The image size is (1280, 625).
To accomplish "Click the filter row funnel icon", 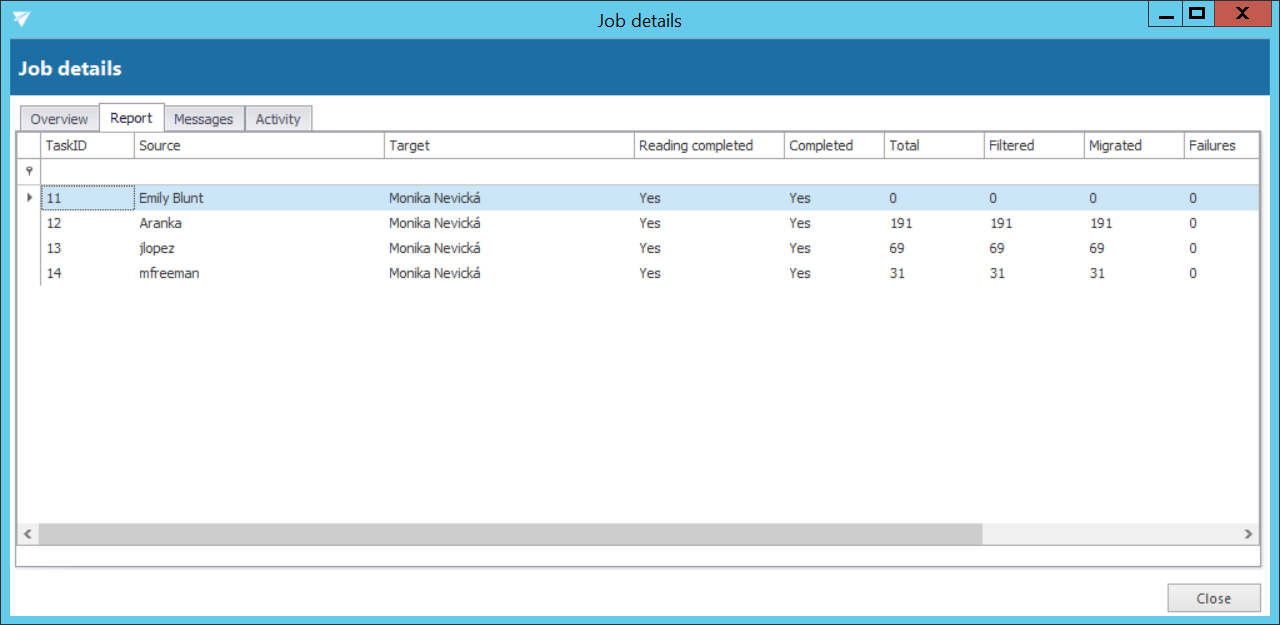I will [29, 171].
